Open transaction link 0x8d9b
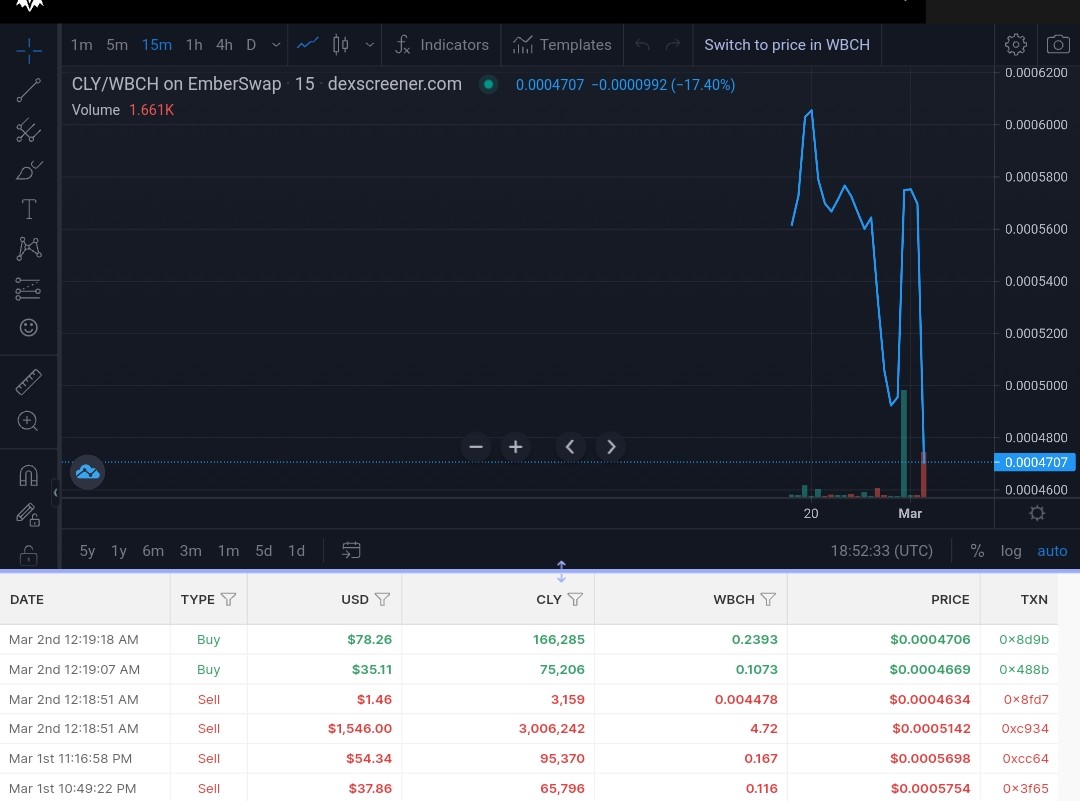 pos(1024,639)
